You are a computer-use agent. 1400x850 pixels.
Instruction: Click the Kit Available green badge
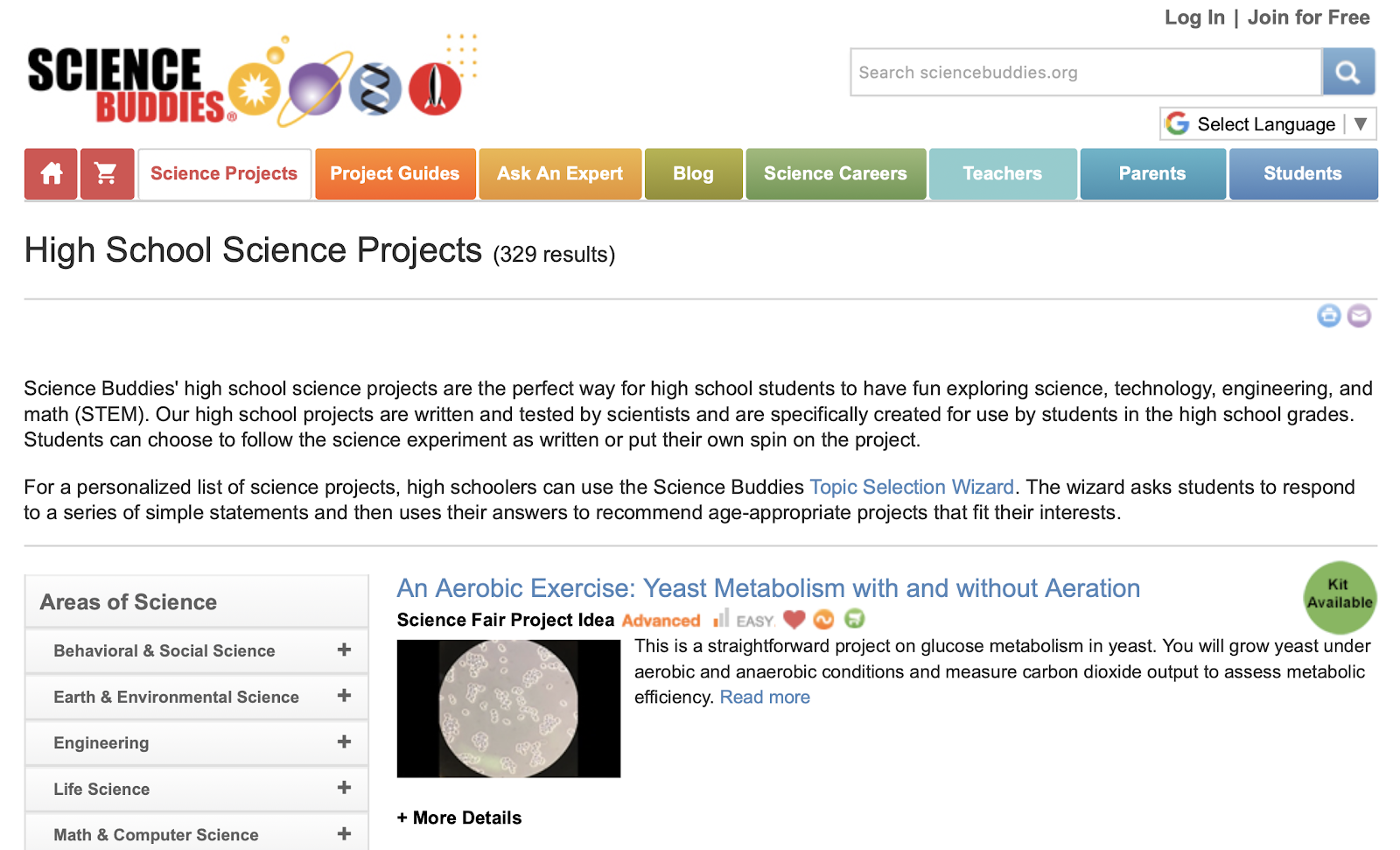click(x=1340, y=597)
